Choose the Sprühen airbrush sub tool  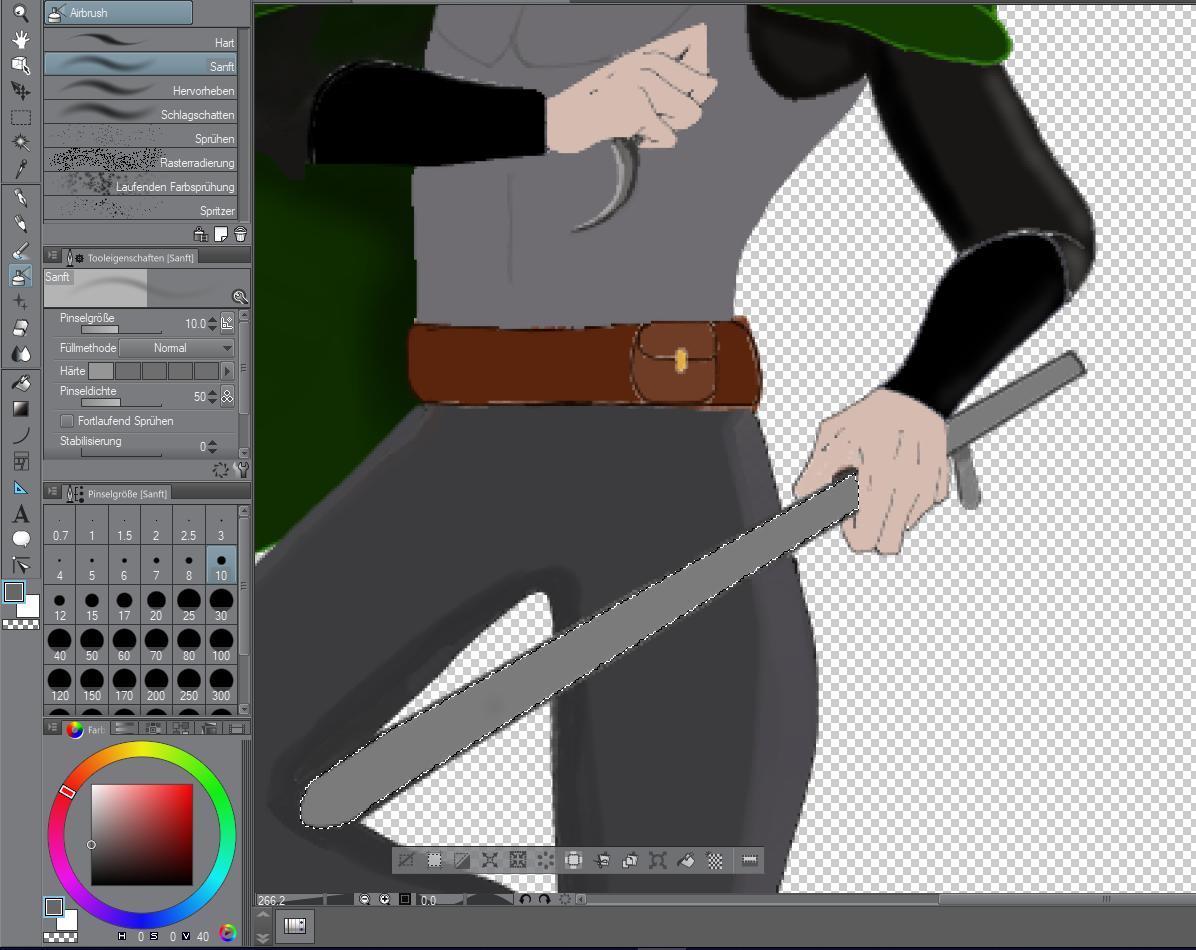pos(140,137)
